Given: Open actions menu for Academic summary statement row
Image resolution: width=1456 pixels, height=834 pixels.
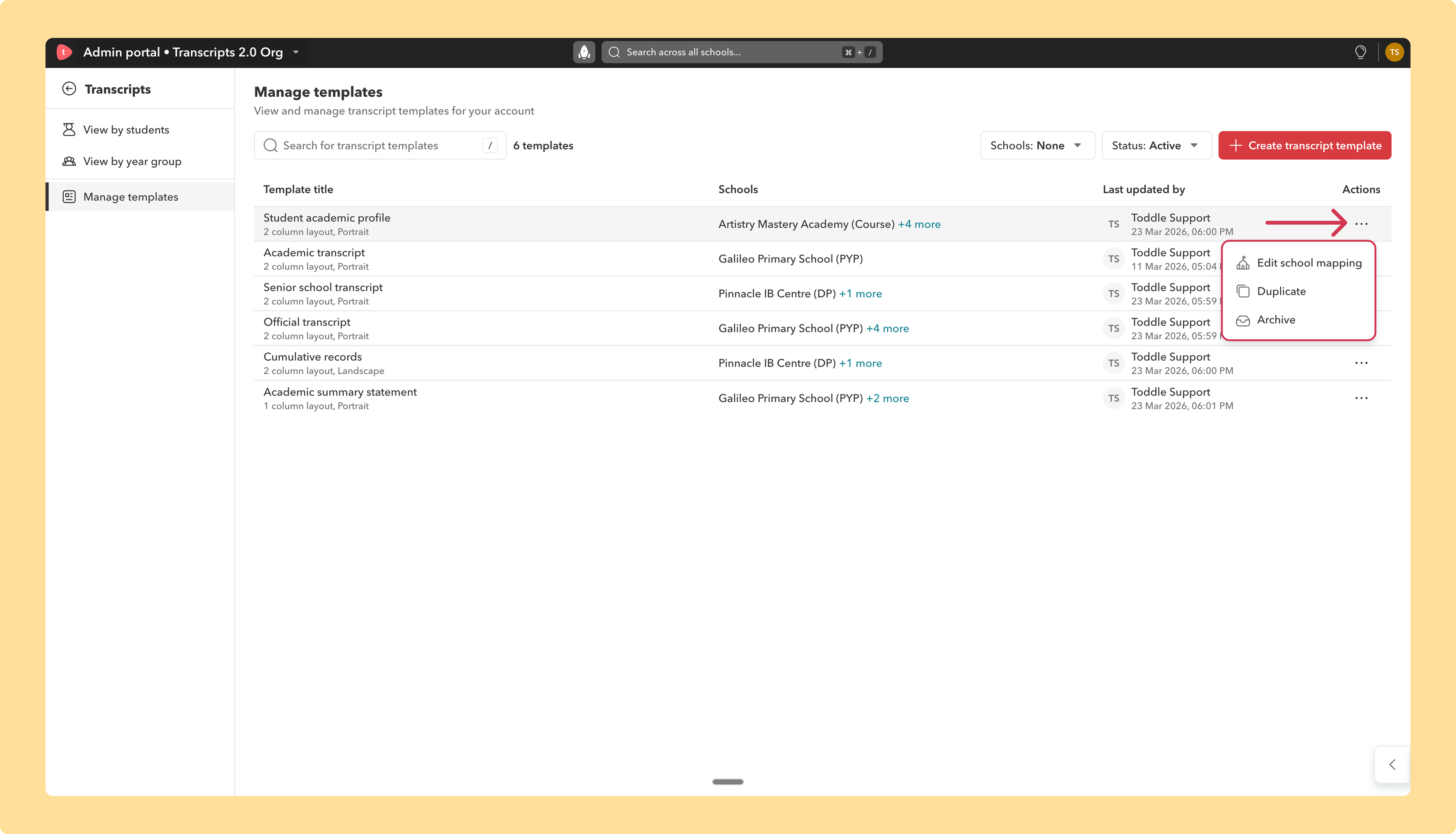Looking at the screenshot, I should (1361, 398).
